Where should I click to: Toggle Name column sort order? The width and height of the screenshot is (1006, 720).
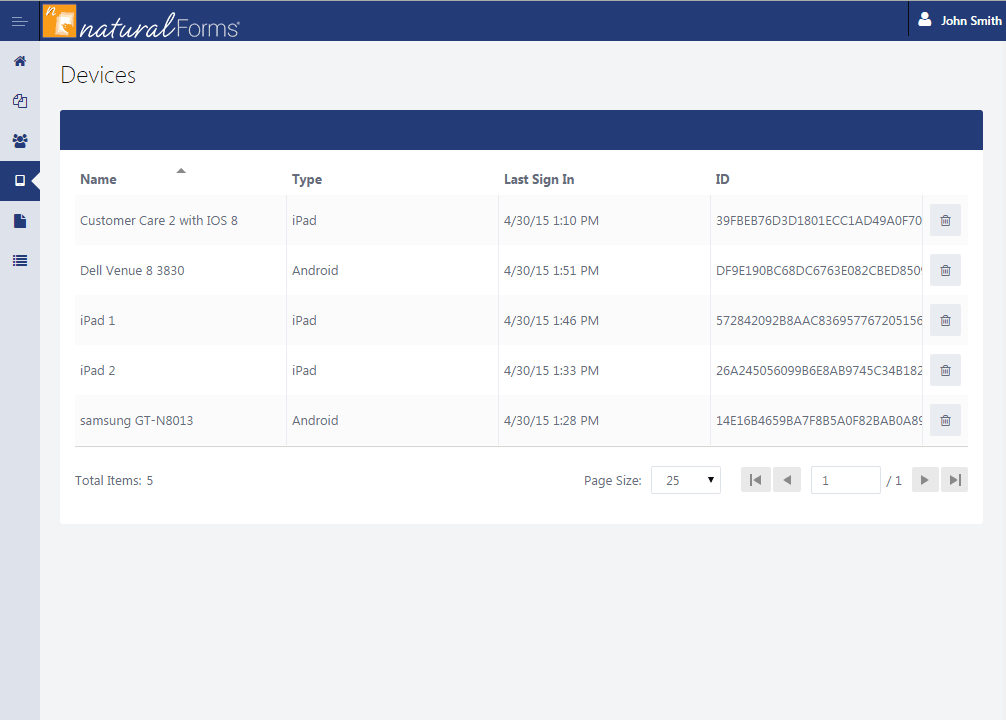[x=98, y=179]
